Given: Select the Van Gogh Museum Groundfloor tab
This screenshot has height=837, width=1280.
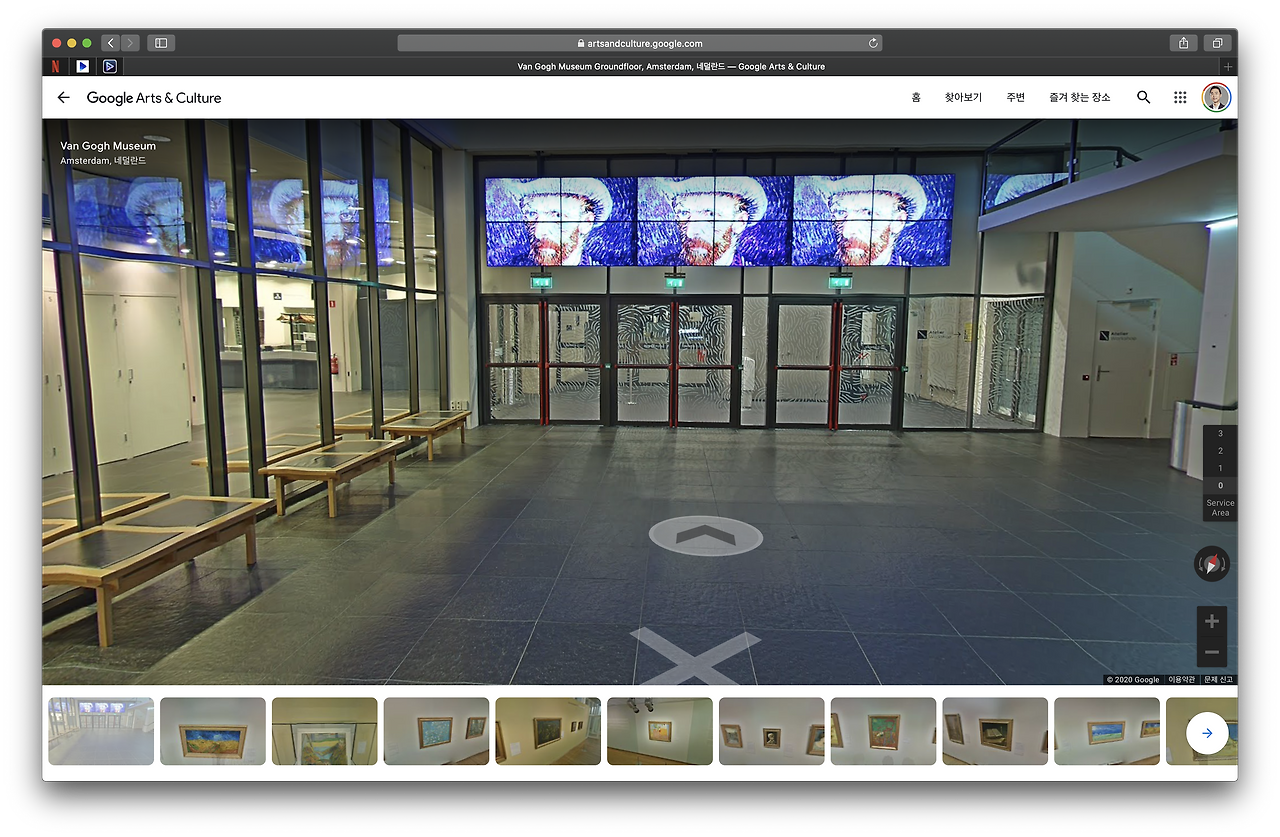Looking at the screenshot, I should [x=671, y=67].
